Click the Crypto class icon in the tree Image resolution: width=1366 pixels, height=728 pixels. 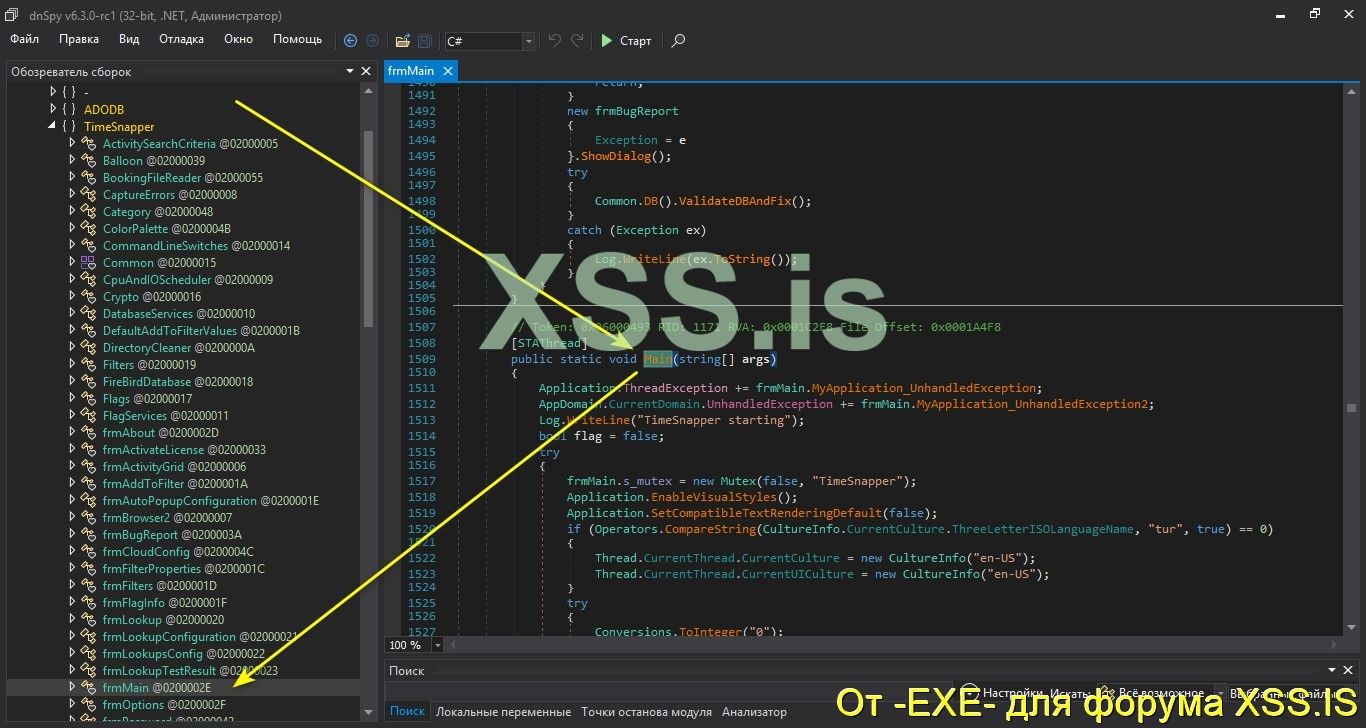pos(88,296)
